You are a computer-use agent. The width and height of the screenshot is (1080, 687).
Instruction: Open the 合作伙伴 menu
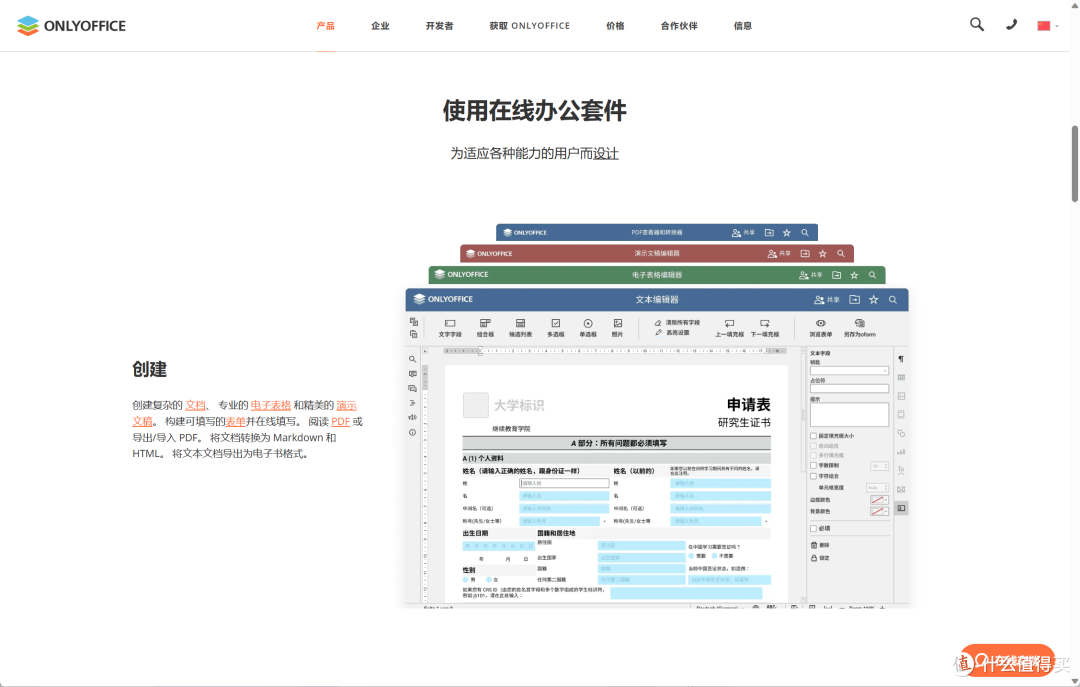pos(679,25)
